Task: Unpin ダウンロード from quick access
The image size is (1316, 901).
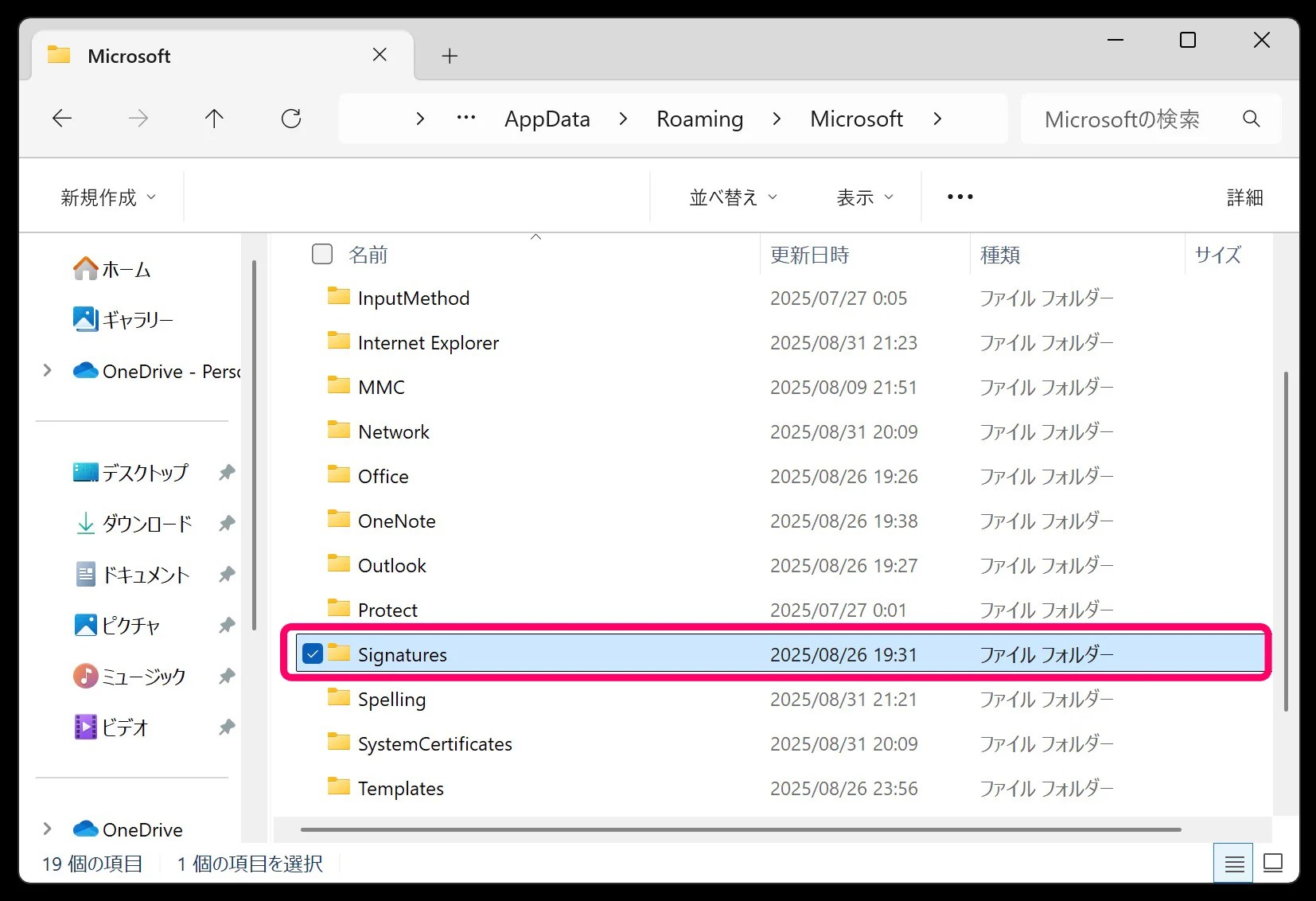Action: pyautogui.click(x=227, y=524)
